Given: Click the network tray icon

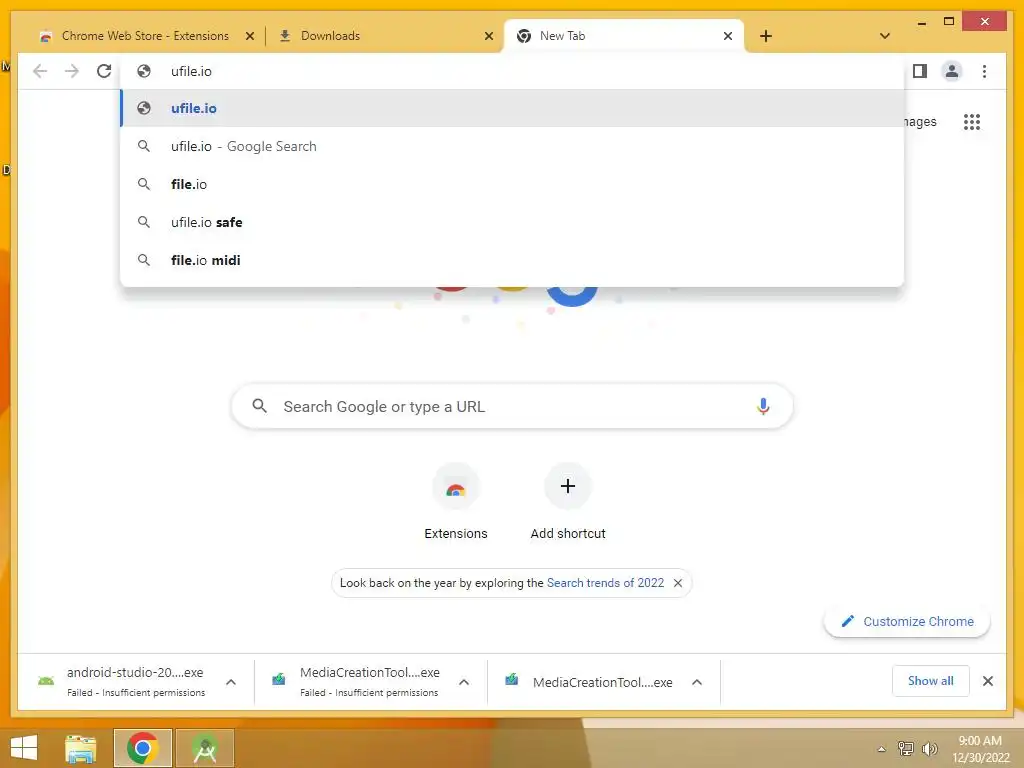Looking at the screenshot, I should (905, 749).
